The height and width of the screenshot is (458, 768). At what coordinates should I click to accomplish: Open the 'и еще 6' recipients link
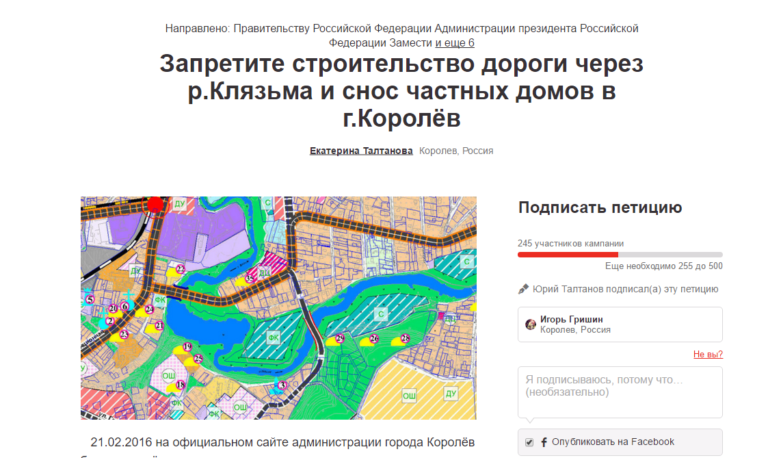click(455, 43)
